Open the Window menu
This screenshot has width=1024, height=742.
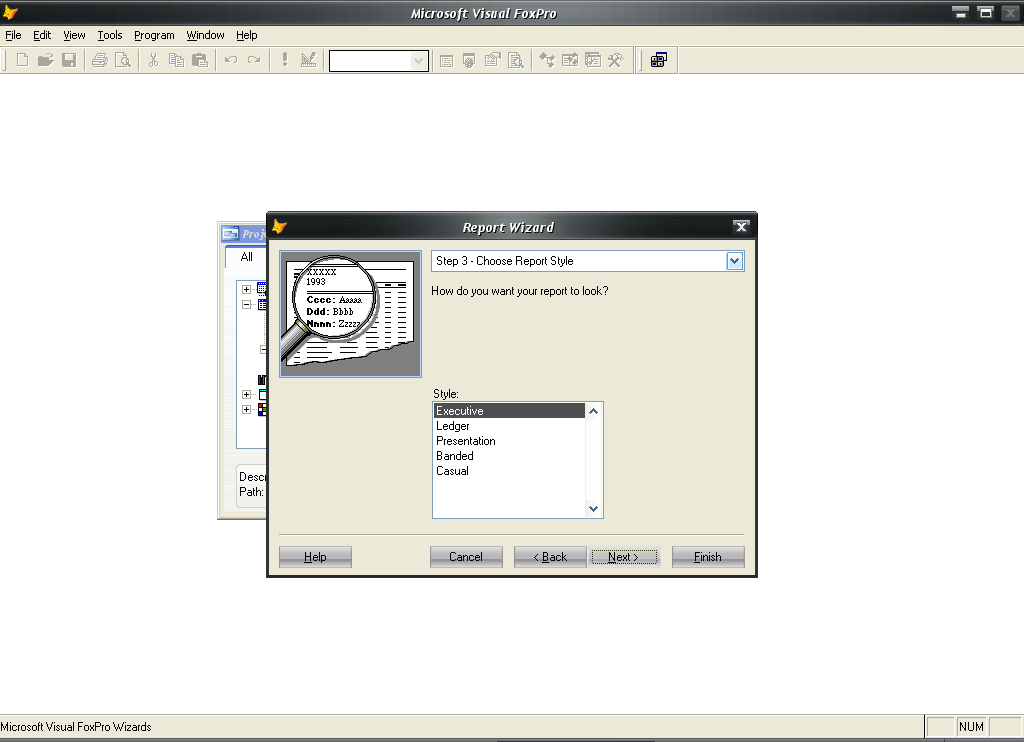pyautogui.click(x=205, y=35)
